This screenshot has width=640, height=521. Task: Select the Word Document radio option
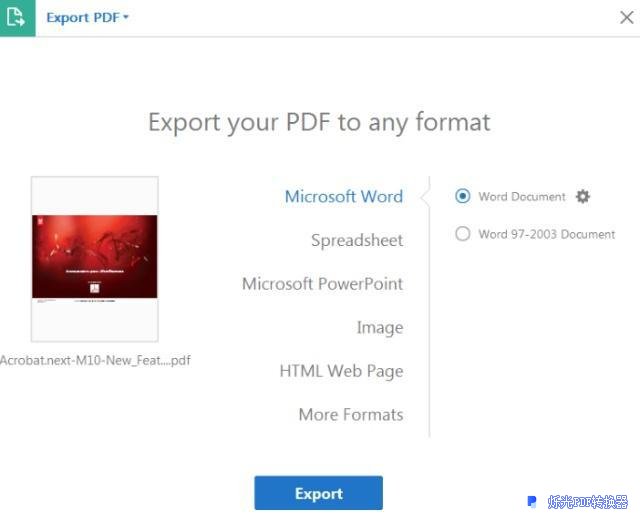click(x=462, y=196)
